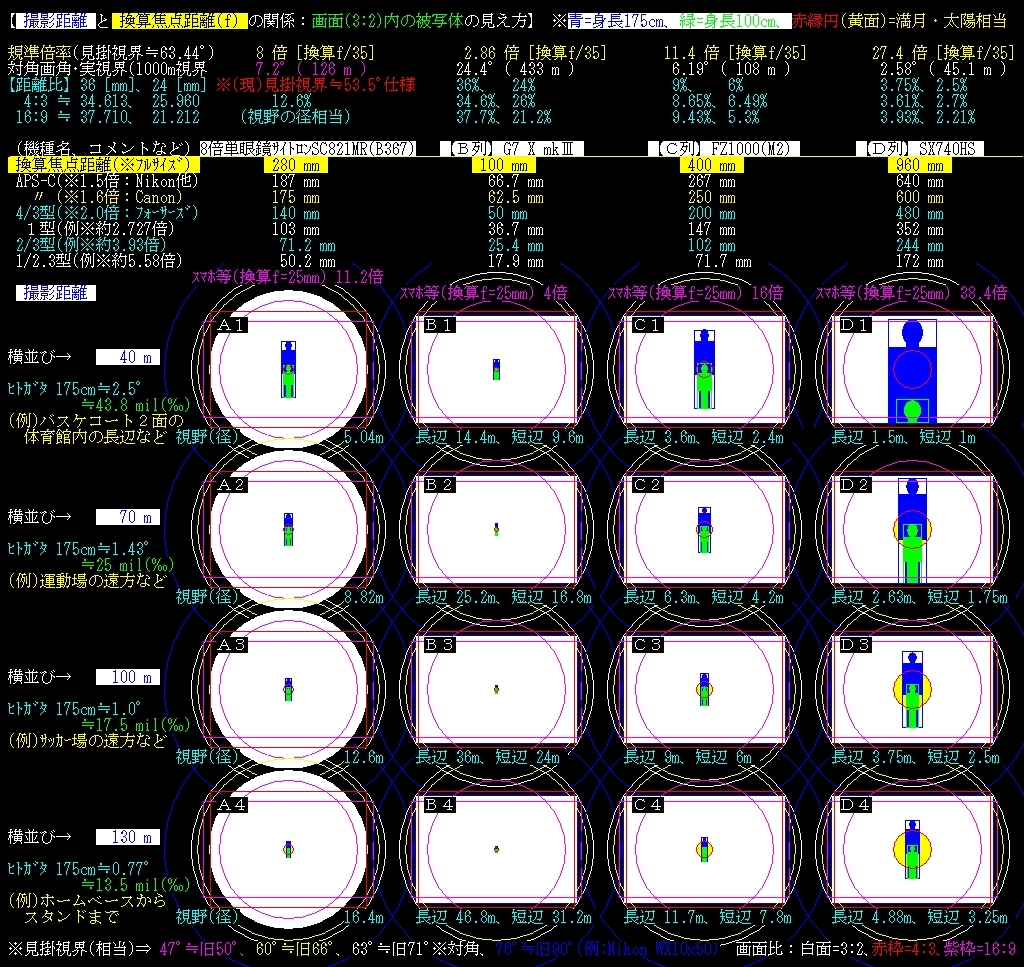Open the B1 view panel
This screenshot has width=1024, height=967.
[x=496, y=369]
